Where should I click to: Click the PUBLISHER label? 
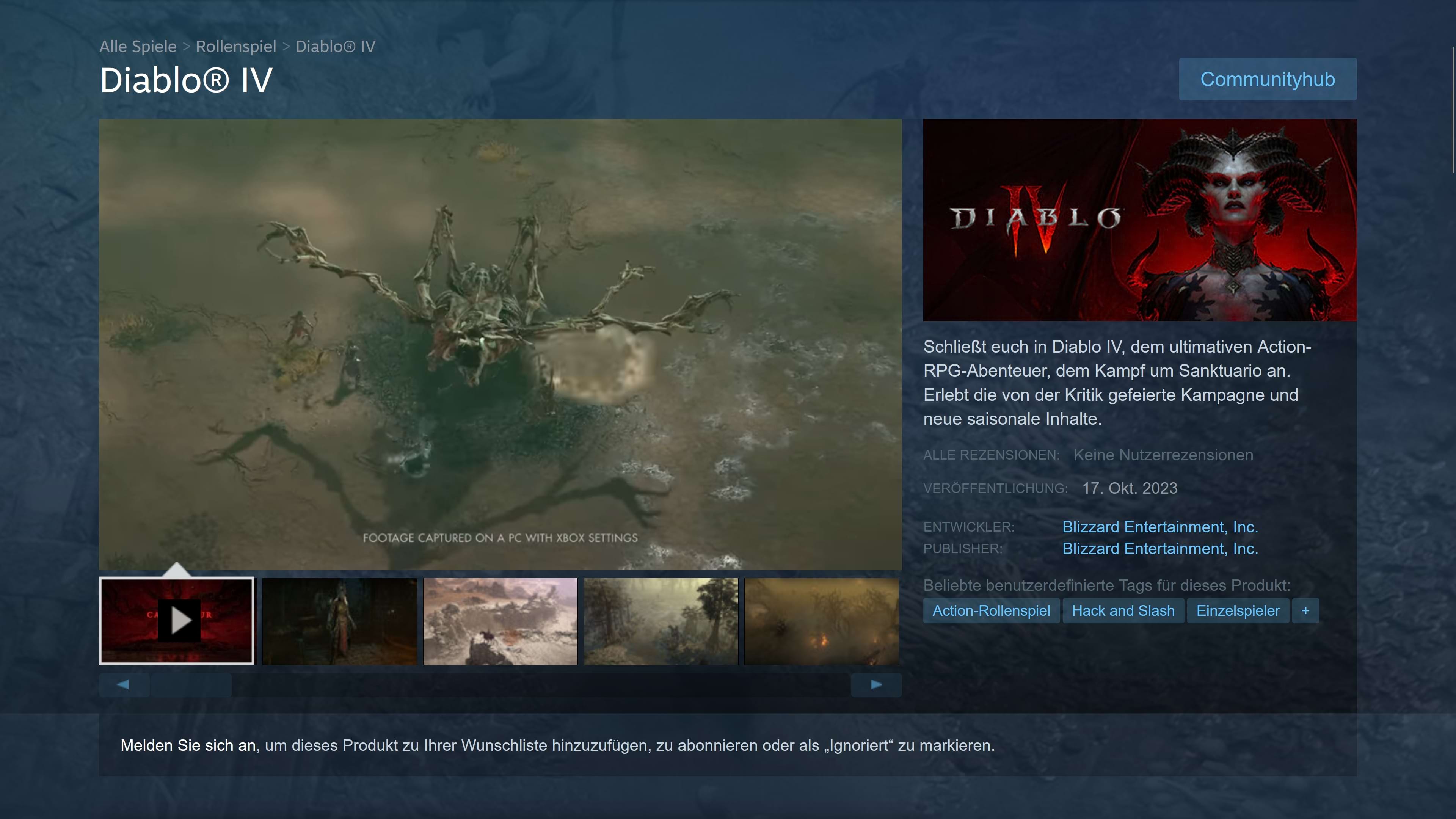tap(963, 548)
